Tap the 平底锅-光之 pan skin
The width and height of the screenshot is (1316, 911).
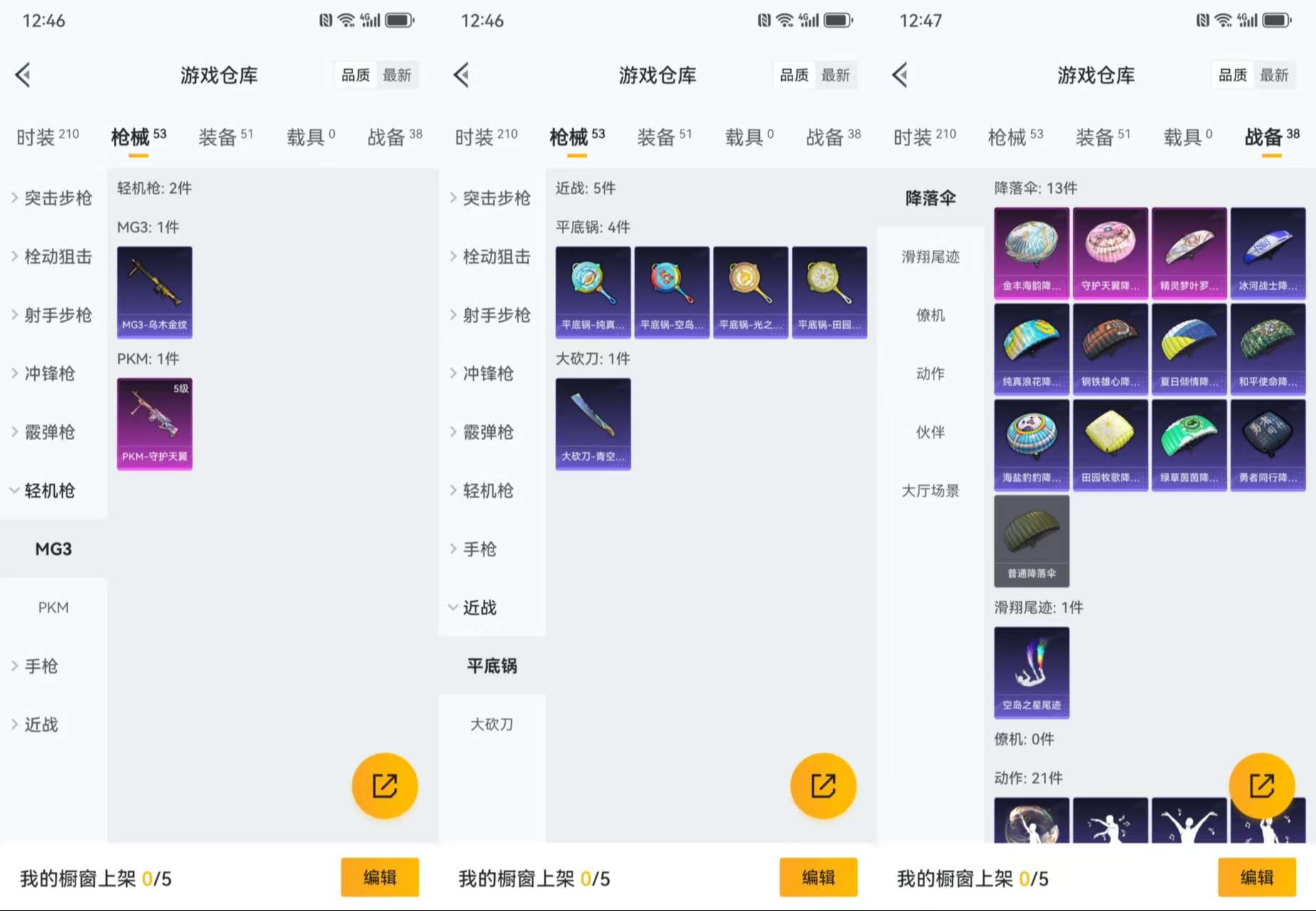click(x=751, y=291)
